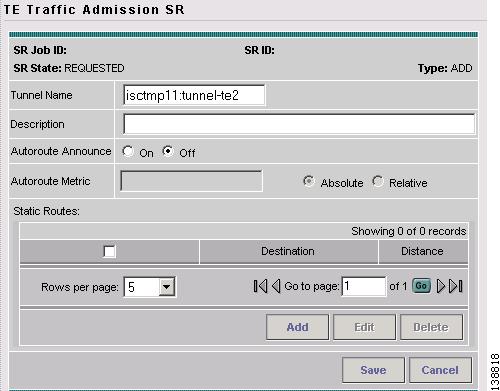Click the Edit static route button
Screen dimensions: 500x391
point(364,327)
